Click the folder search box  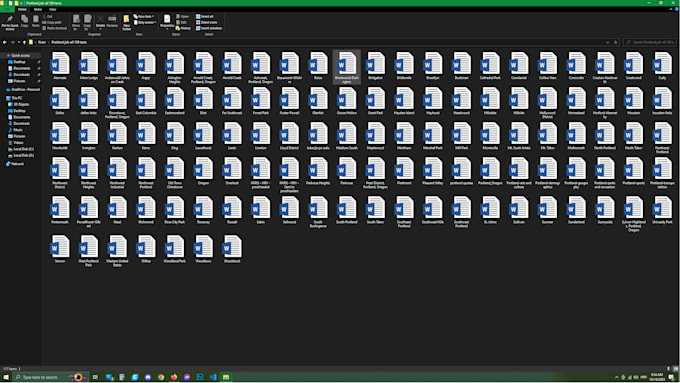point(650,42)
